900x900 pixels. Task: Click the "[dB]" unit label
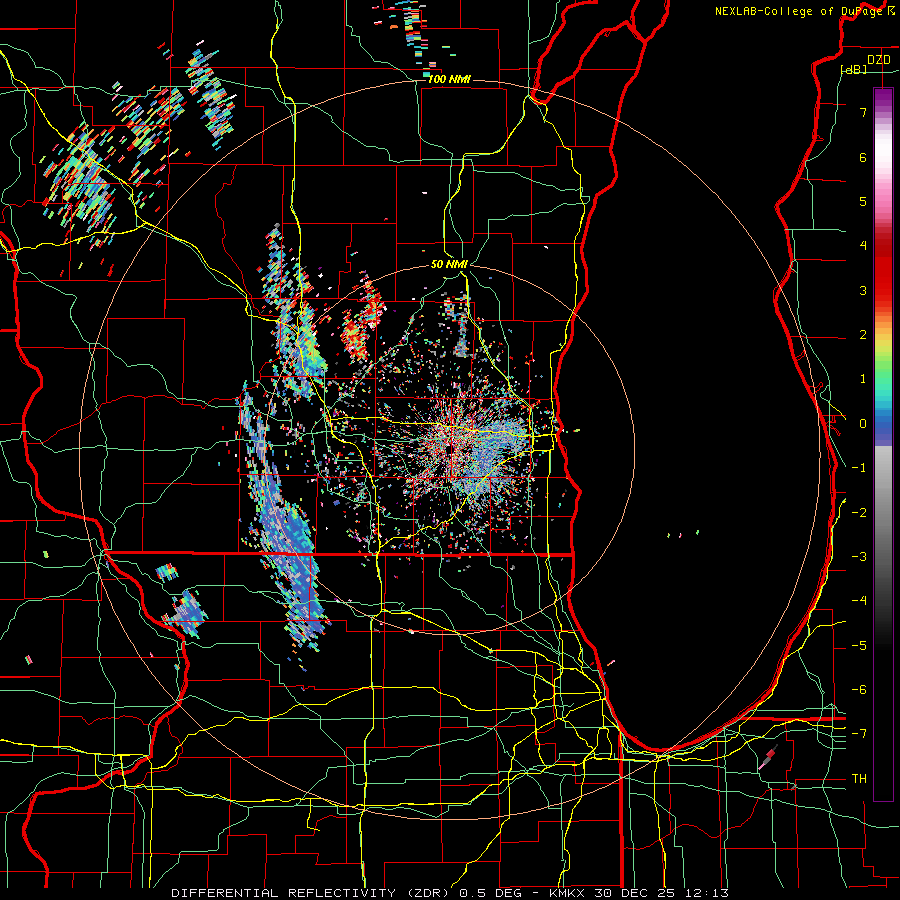(x=854, y=69)
